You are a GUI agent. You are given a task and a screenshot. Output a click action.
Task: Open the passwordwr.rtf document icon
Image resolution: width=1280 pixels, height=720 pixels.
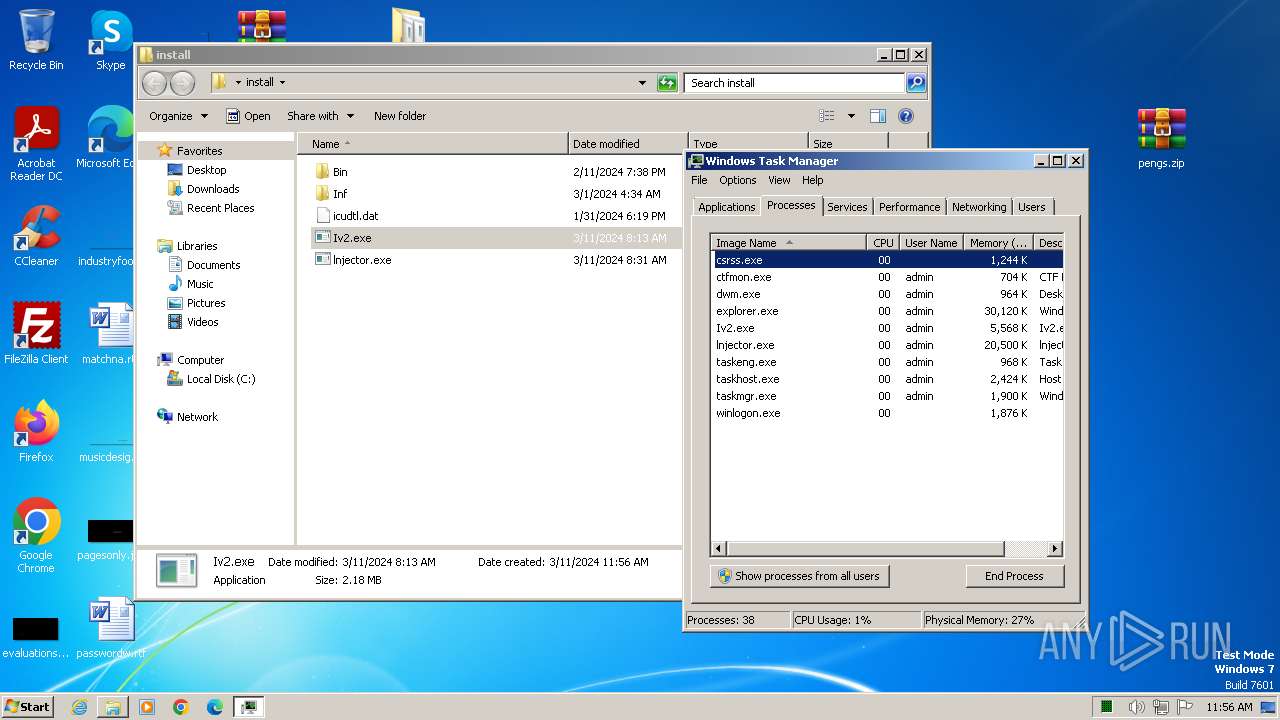point(110,628)
